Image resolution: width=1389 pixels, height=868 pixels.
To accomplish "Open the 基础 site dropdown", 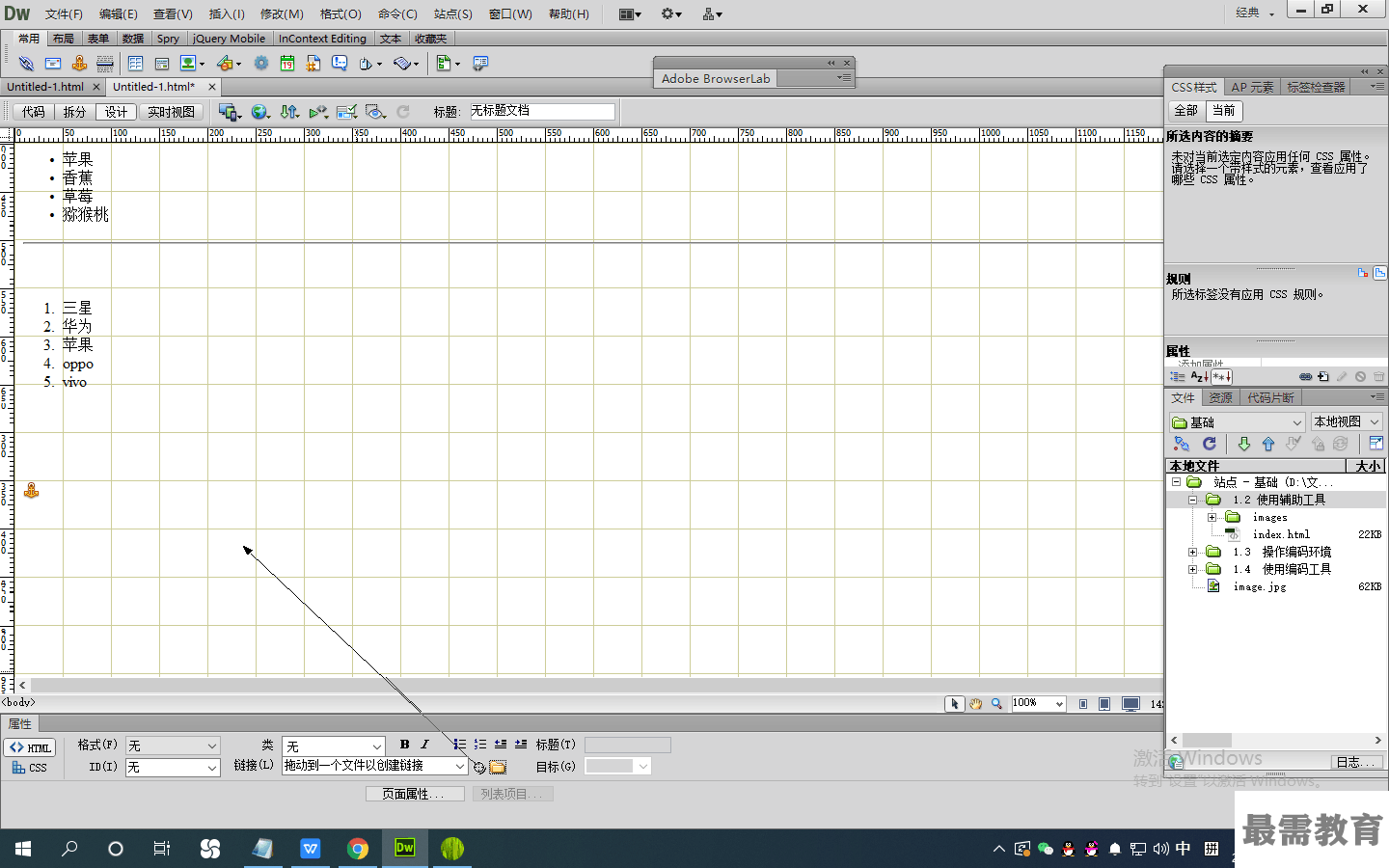I will click(x=1238, y=421).
